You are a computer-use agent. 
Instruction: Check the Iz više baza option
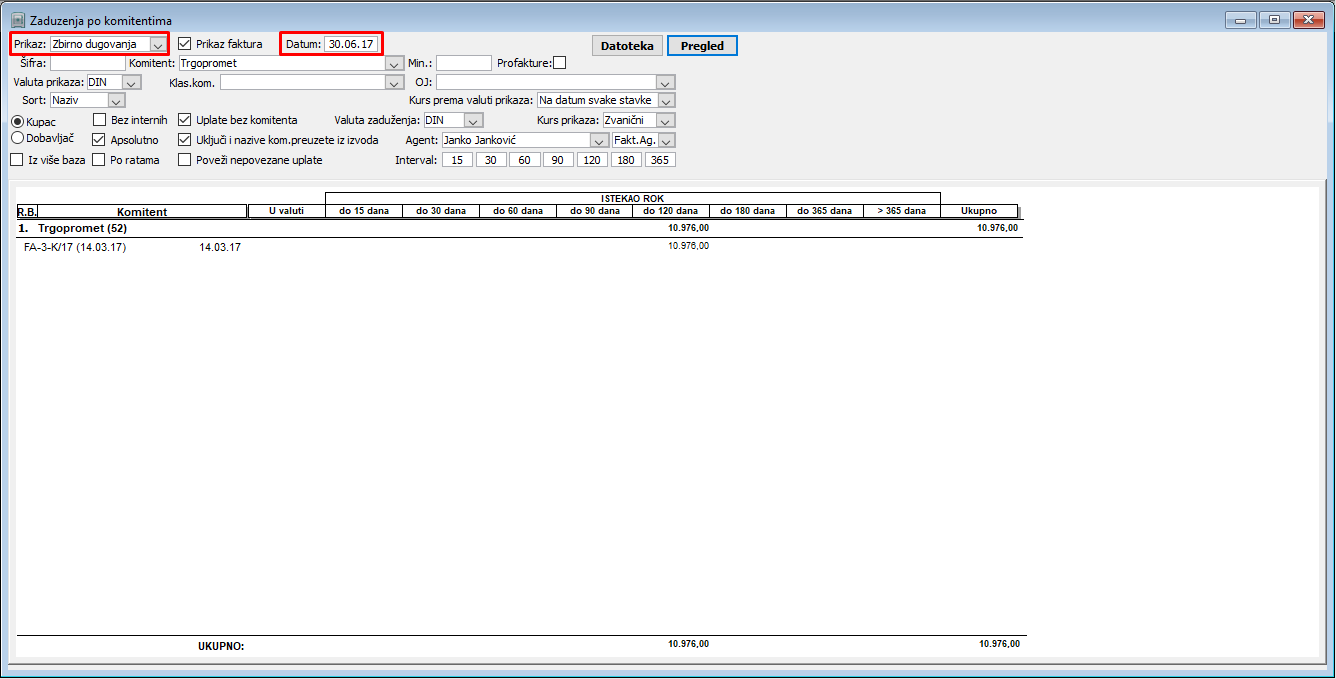coord(16,160)
